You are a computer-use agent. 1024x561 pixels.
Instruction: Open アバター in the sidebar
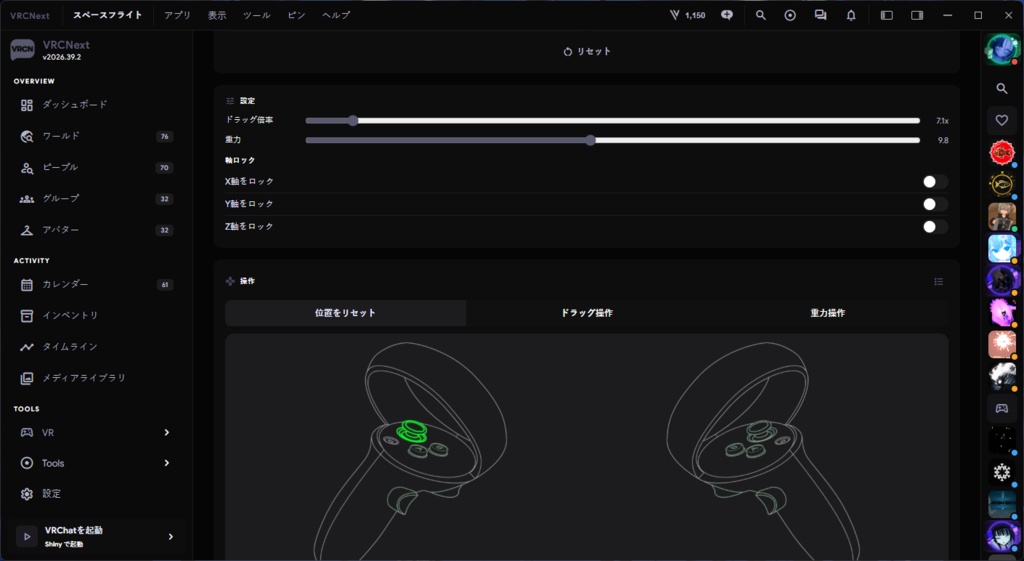95,230
